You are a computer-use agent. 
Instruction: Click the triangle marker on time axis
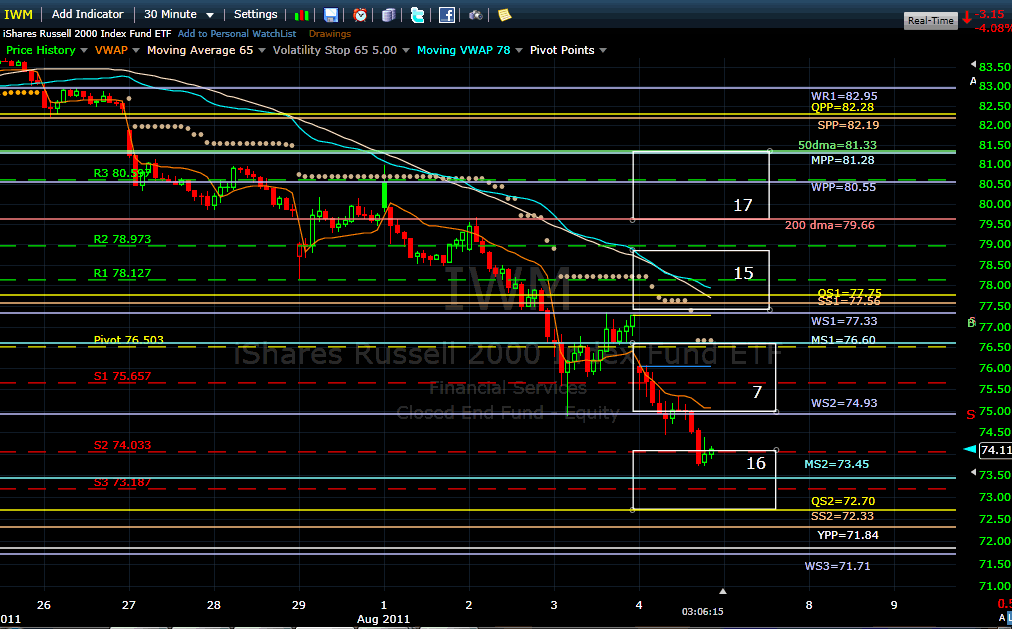click(723, 591)
